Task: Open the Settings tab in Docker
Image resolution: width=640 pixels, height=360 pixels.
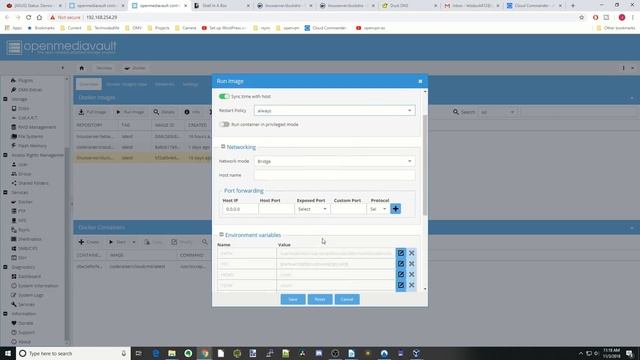Action: point(190,84)
